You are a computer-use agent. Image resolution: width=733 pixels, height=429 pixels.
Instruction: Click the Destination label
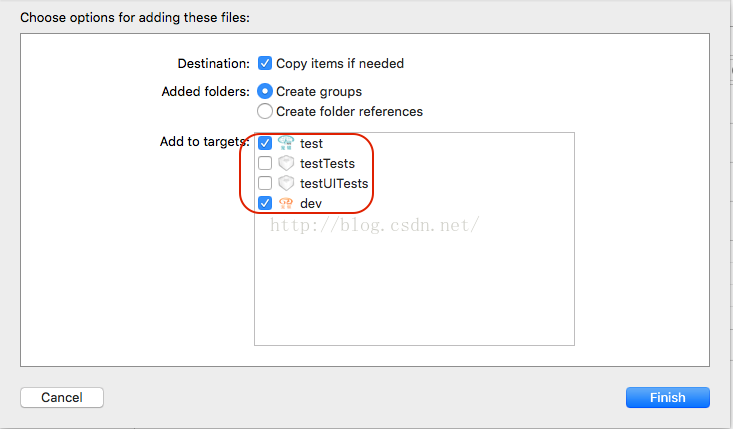[213, 63]
